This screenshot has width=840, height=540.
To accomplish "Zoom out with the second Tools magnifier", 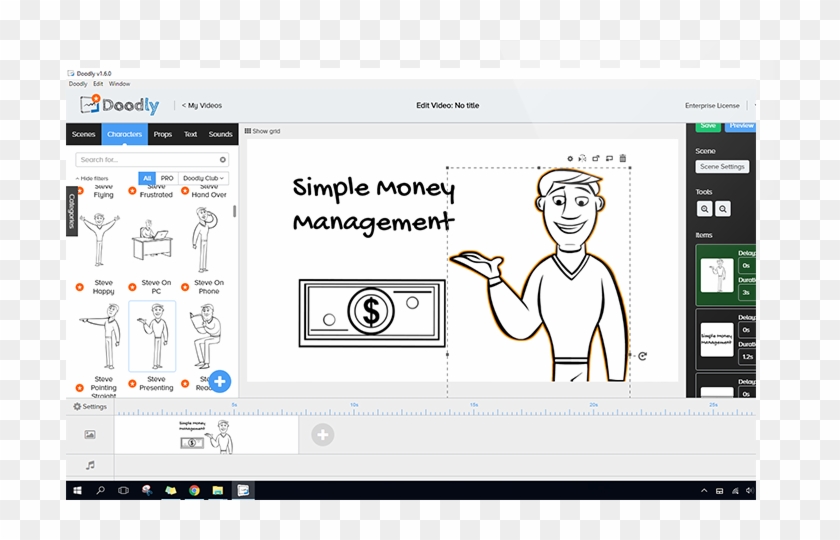I will click(723, 209).
